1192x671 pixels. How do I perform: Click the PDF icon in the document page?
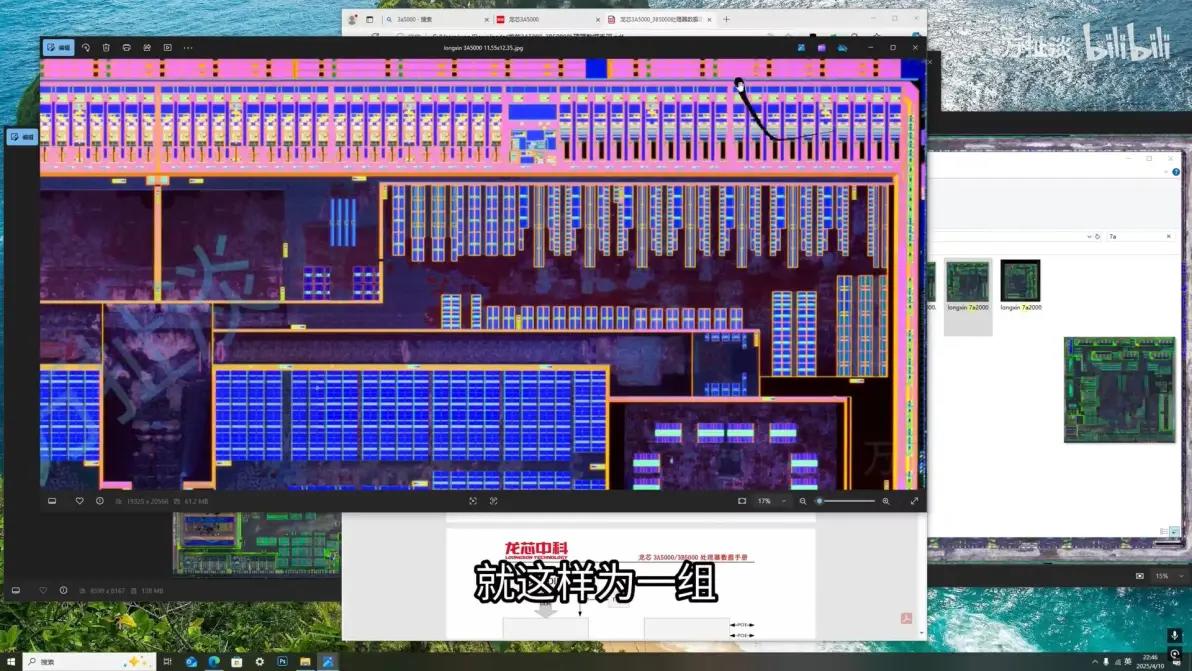pos(906,618)
